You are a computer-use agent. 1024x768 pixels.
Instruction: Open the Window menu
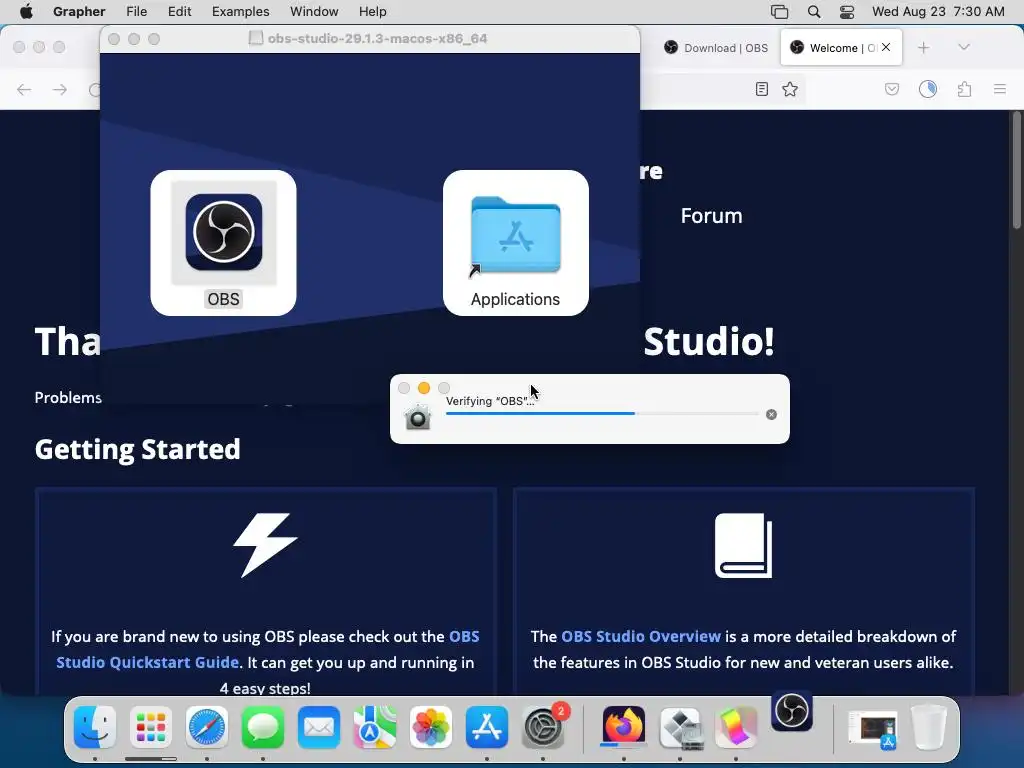tap(314, 12)
